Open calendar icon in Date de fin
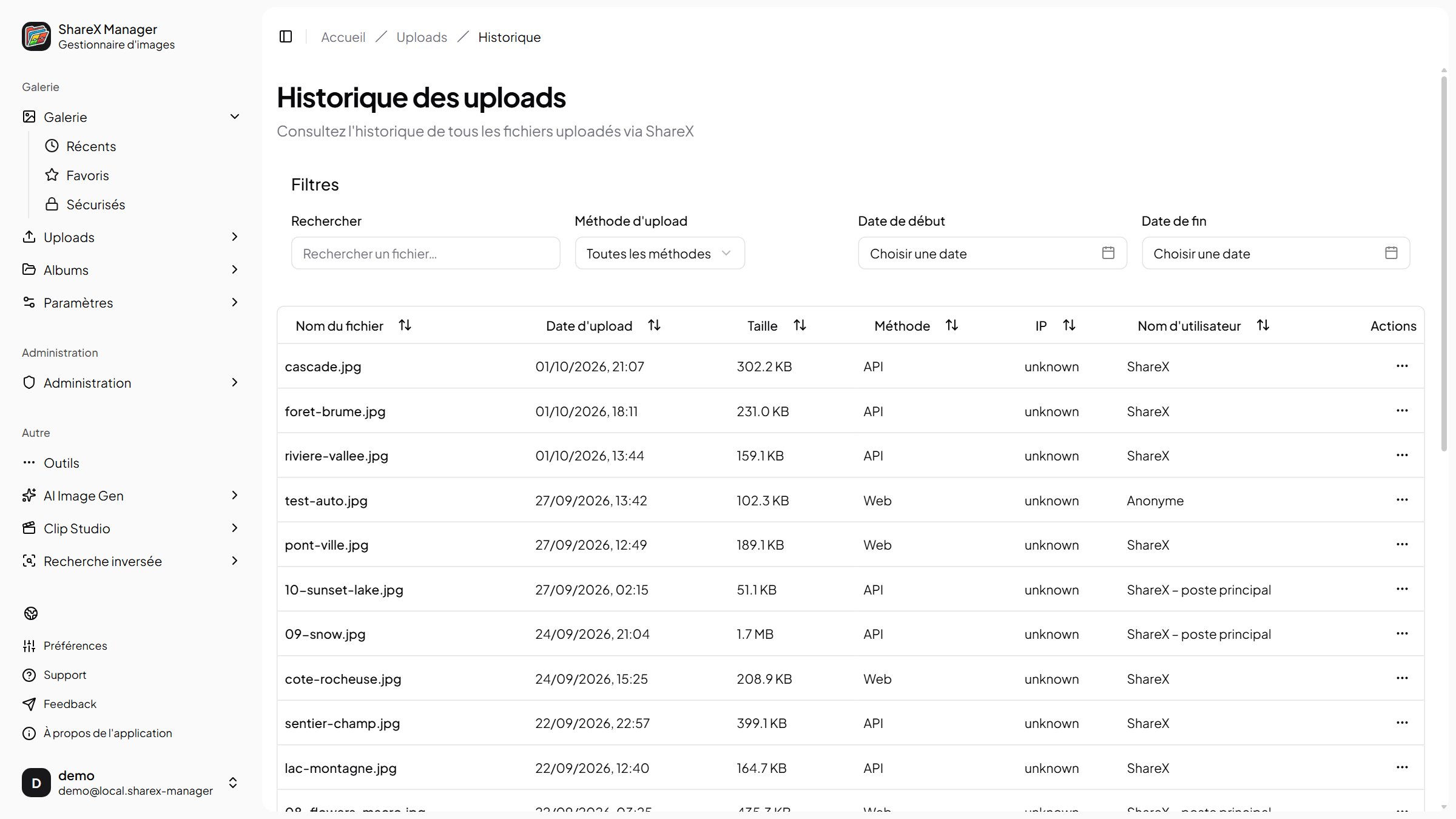 (1391, 253)
